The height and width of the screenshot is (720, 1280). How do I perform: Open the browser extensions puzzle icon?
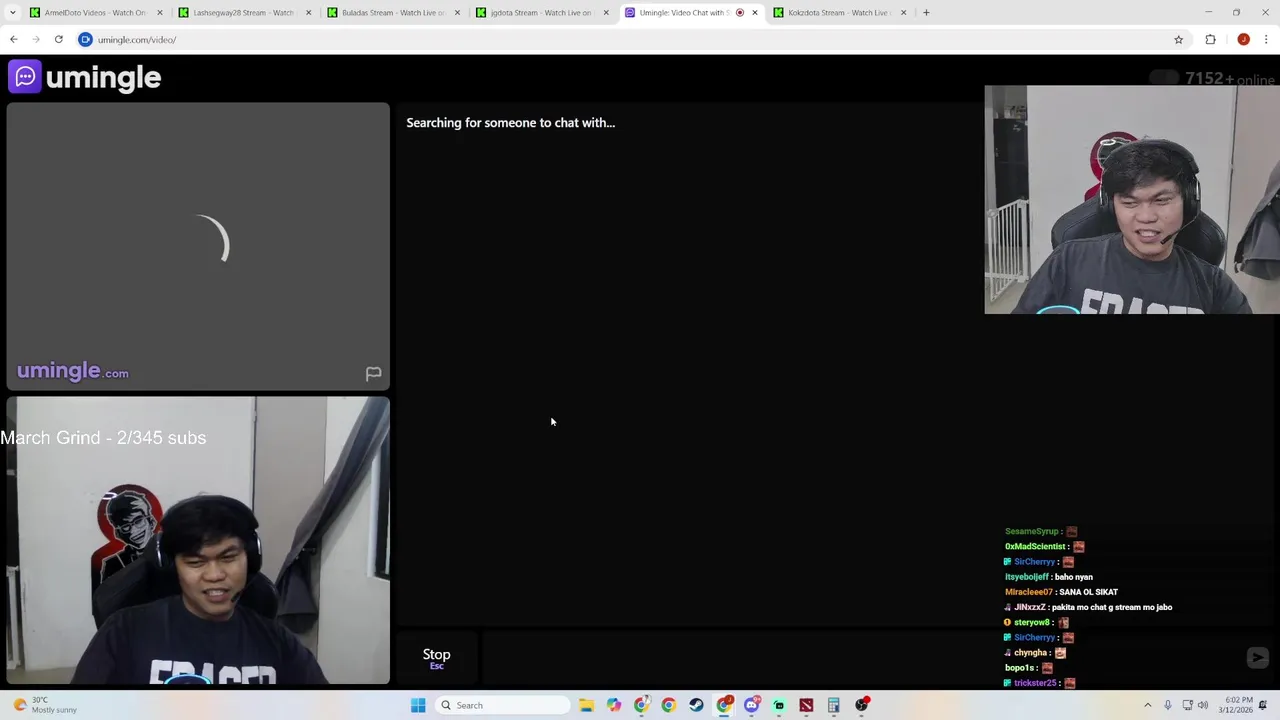[x=1210, y=40]
